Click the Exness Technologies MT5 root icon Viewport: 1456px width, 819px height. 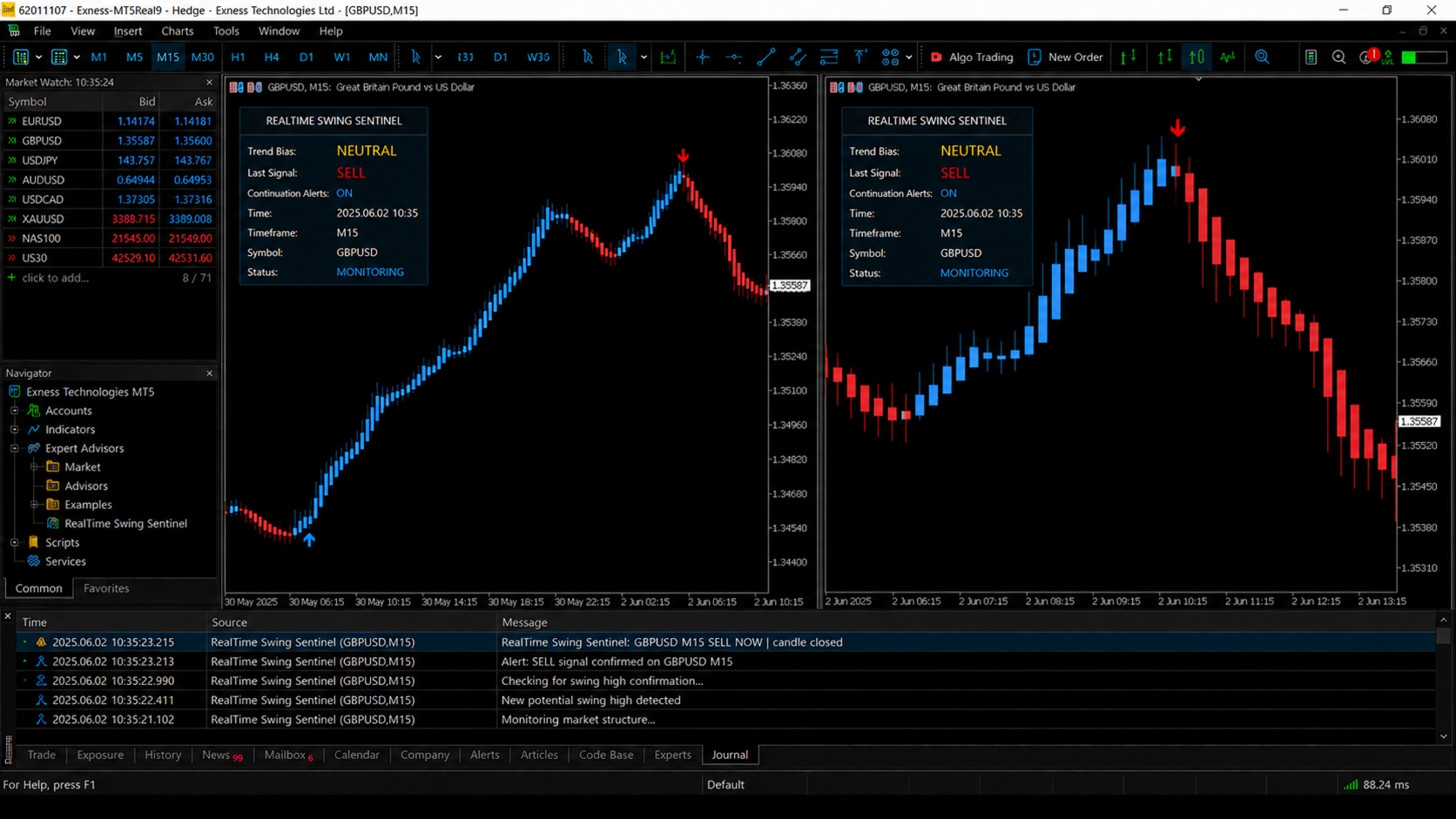pos(15,392)
